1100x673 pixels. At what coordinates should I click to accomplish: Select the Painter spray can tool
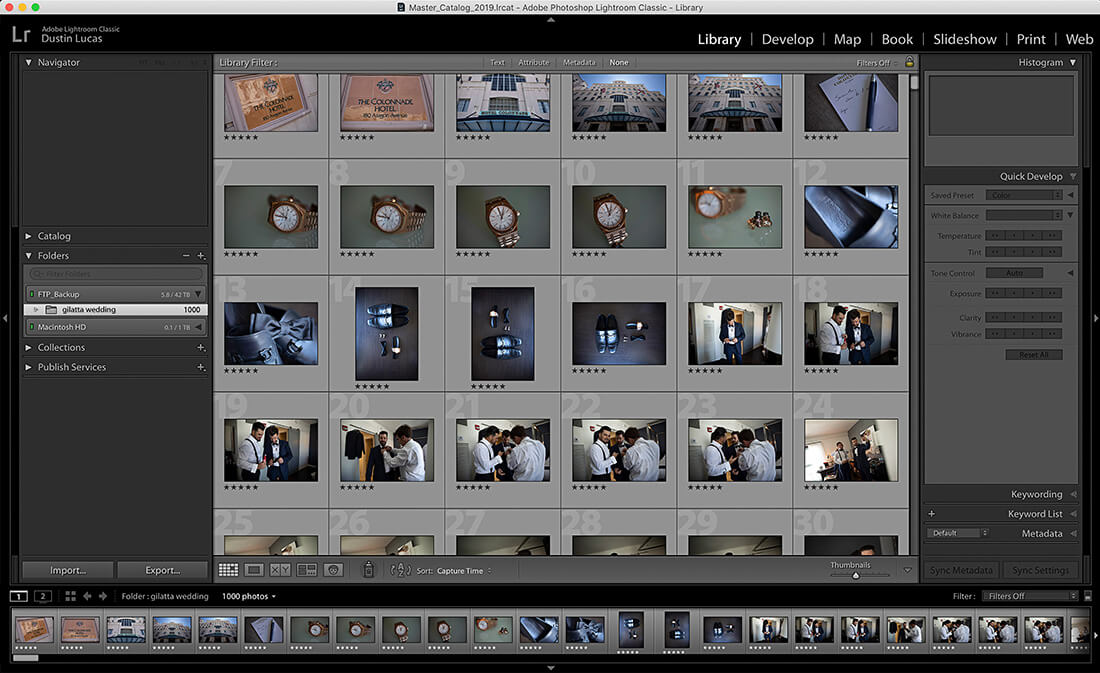(x=368, y=570)
